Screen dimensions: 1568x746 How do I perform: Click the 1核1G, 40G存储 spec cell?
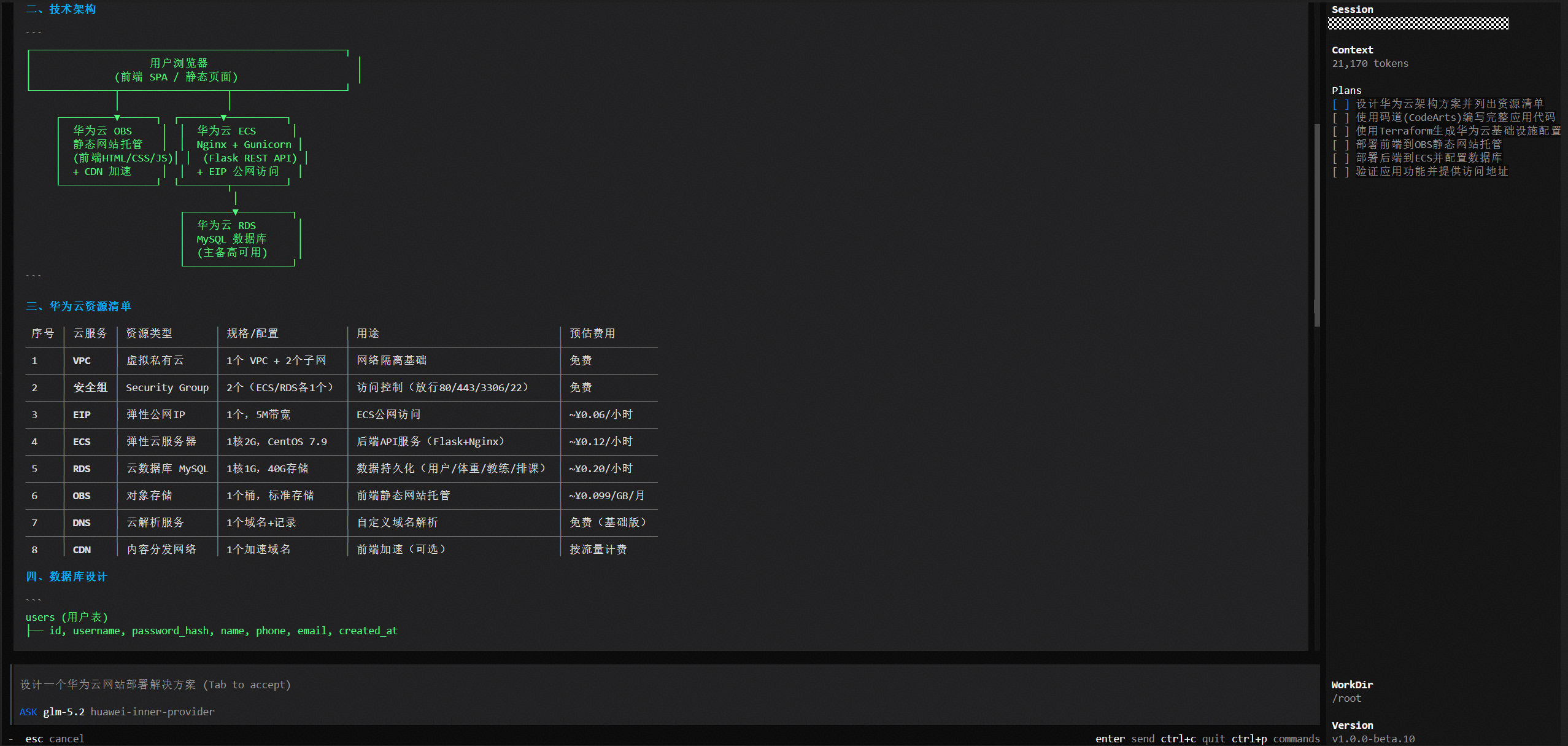(268, 468)
